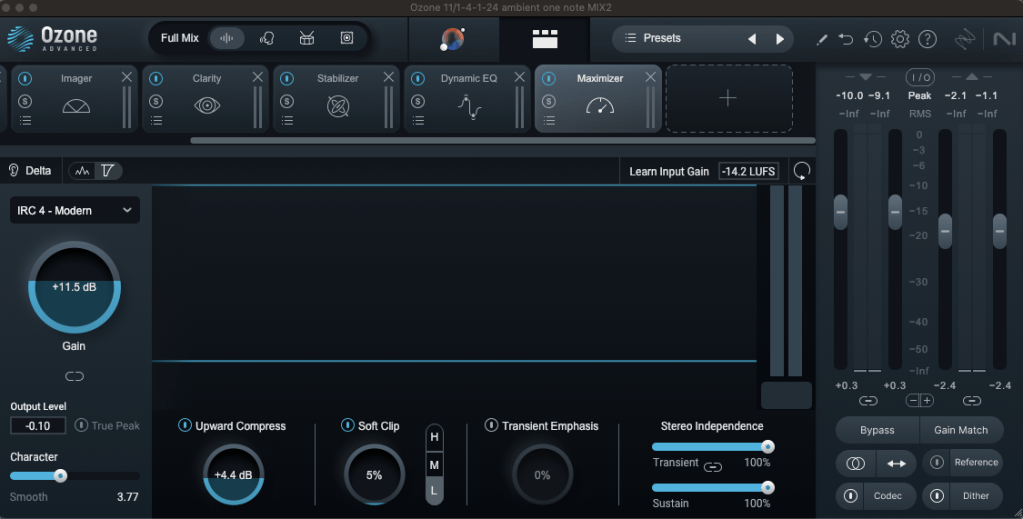Open Ozone settings gear icon
Screen dimensions: 1023x519
[x=900, y=39]
